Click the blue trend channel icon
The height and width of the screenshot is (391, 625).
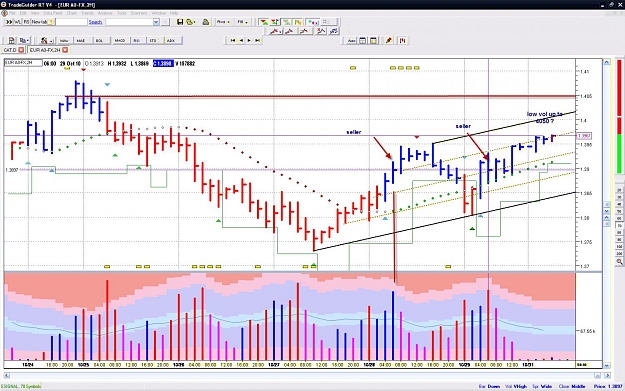tap(334, 31)
